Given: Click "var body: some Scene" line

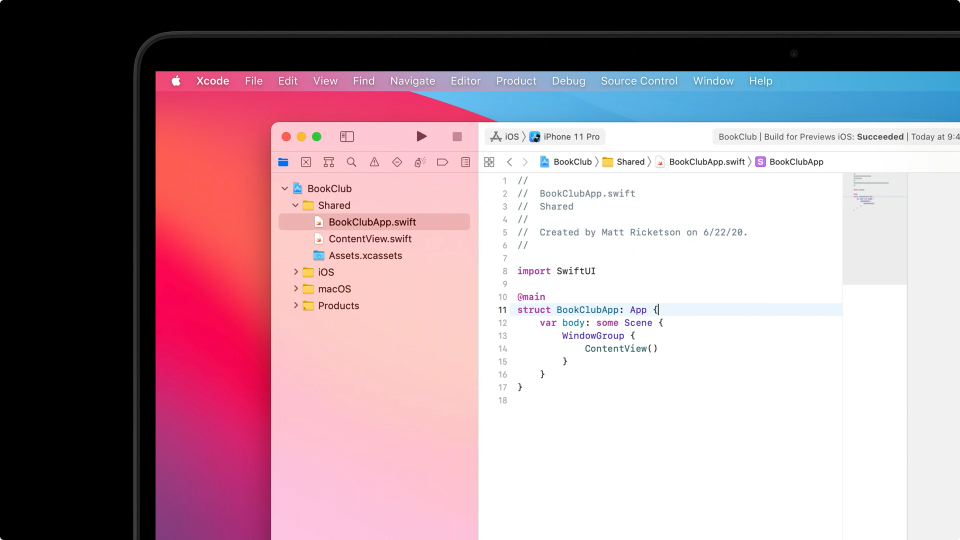Looking at the screenshot, I should 601,323.
